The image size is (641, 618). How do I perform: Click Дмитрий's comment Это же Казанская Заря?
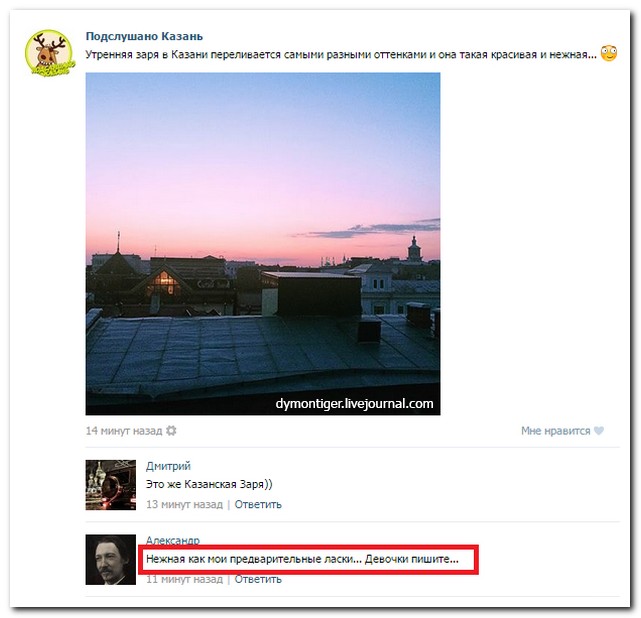(209, 484)
